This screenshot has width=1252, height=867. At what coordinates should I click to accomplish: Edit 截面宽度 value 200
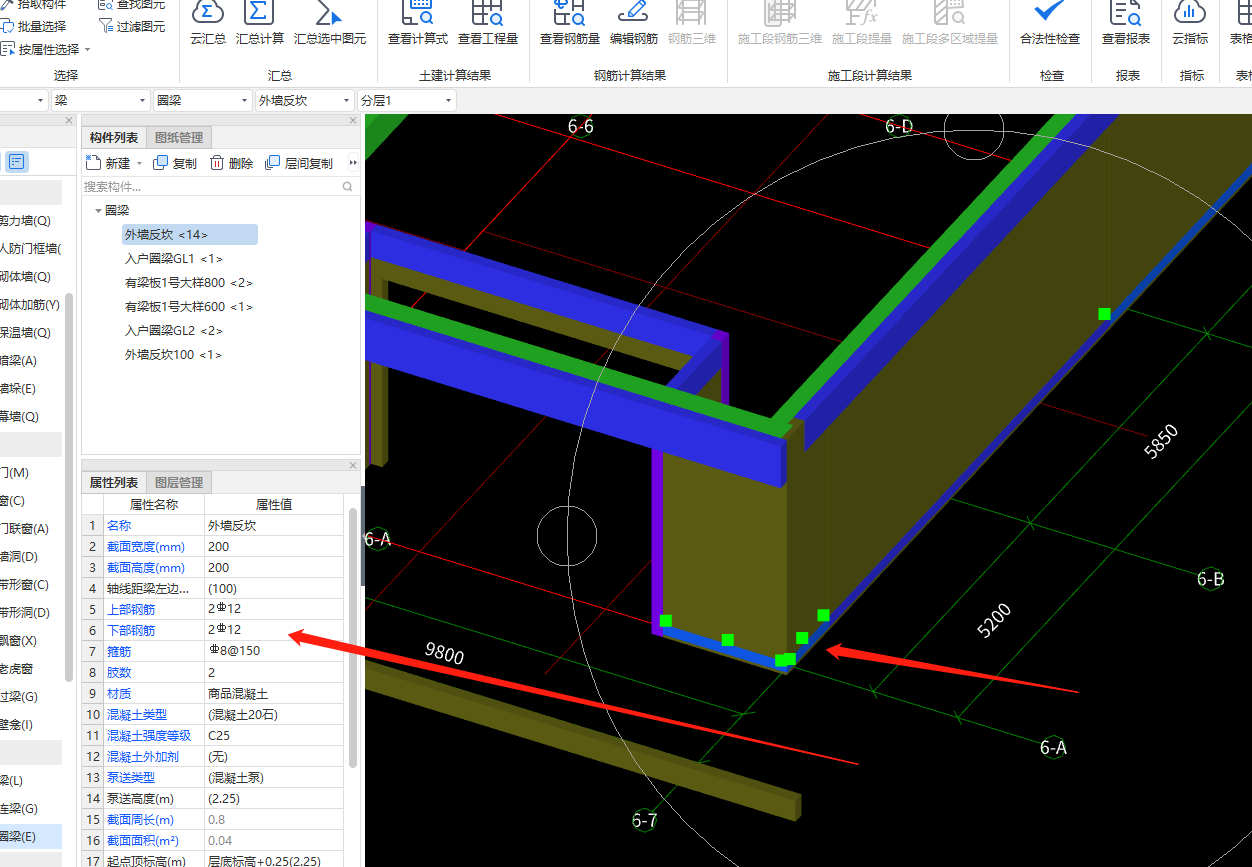(x=274, y=547)
